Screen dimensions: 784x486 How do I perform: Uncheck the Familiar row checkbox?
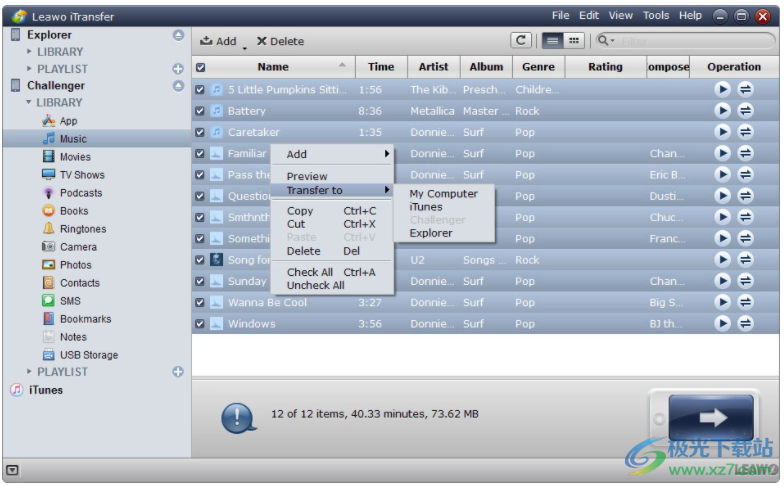pyautogui.click(x=200, y=154)
